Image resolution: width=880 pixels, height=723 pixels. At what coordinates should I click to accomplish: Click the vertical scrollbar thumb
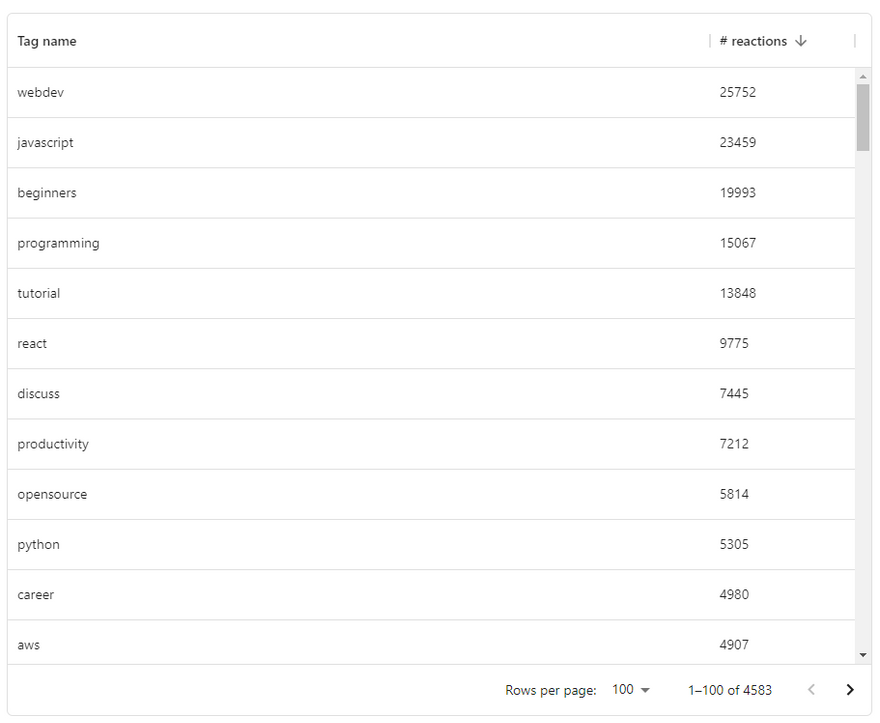point(863,117)
